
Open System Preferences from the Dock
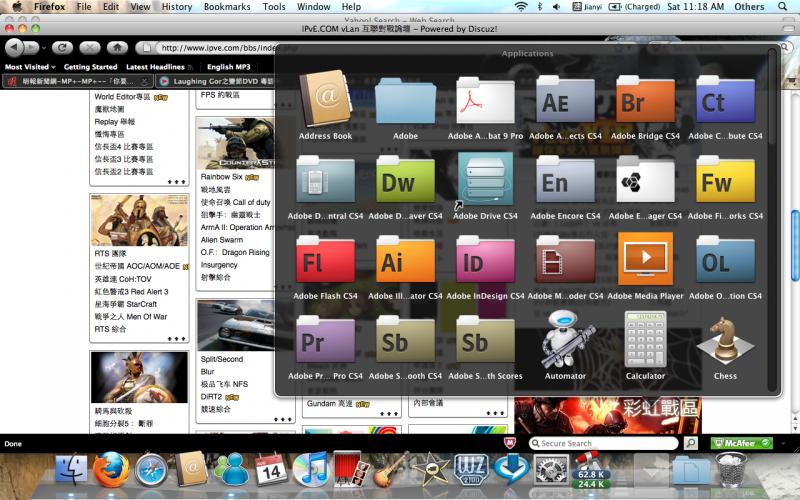[x=552, y=469]
